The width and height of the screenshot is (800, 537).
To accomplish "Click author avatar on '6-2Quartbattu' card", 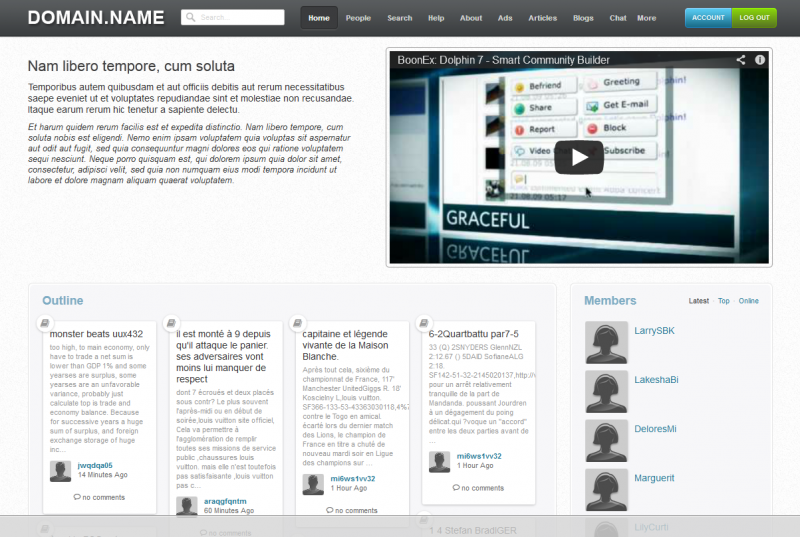I will point(439,462).
